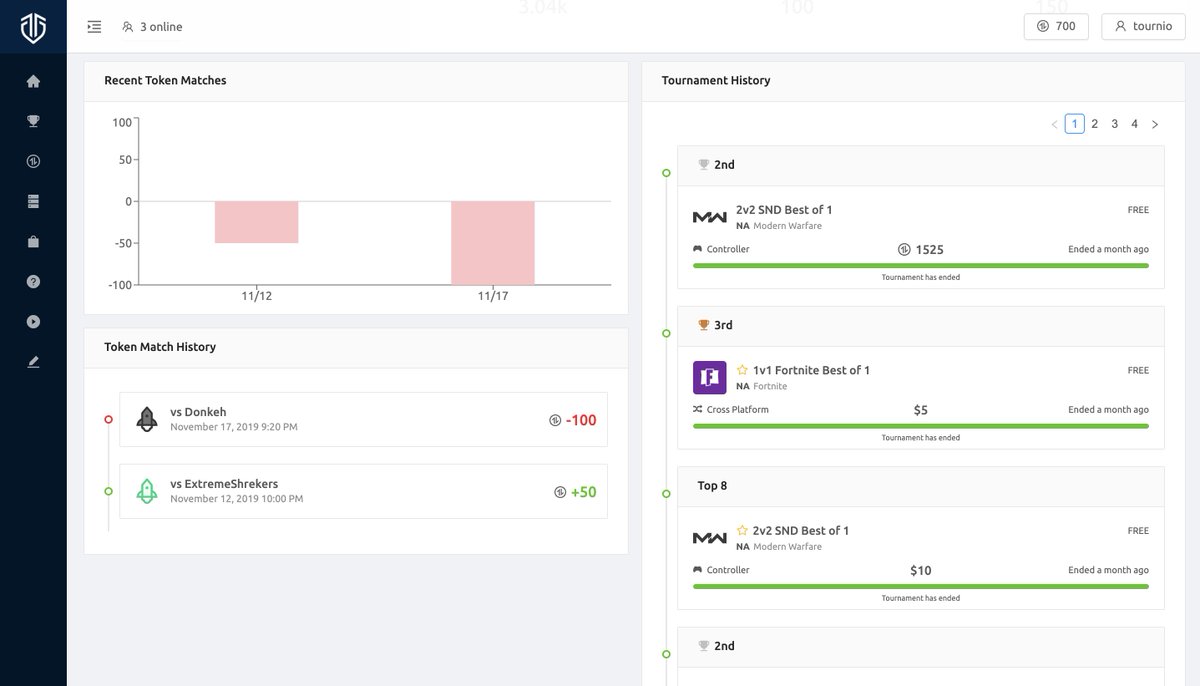
Task: Click the Tournament History heading
Action: click(x=716, y=80)
